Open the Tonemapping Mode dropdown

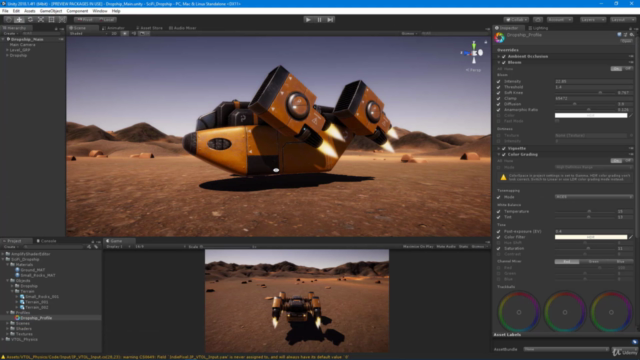(x=593, y=197)
